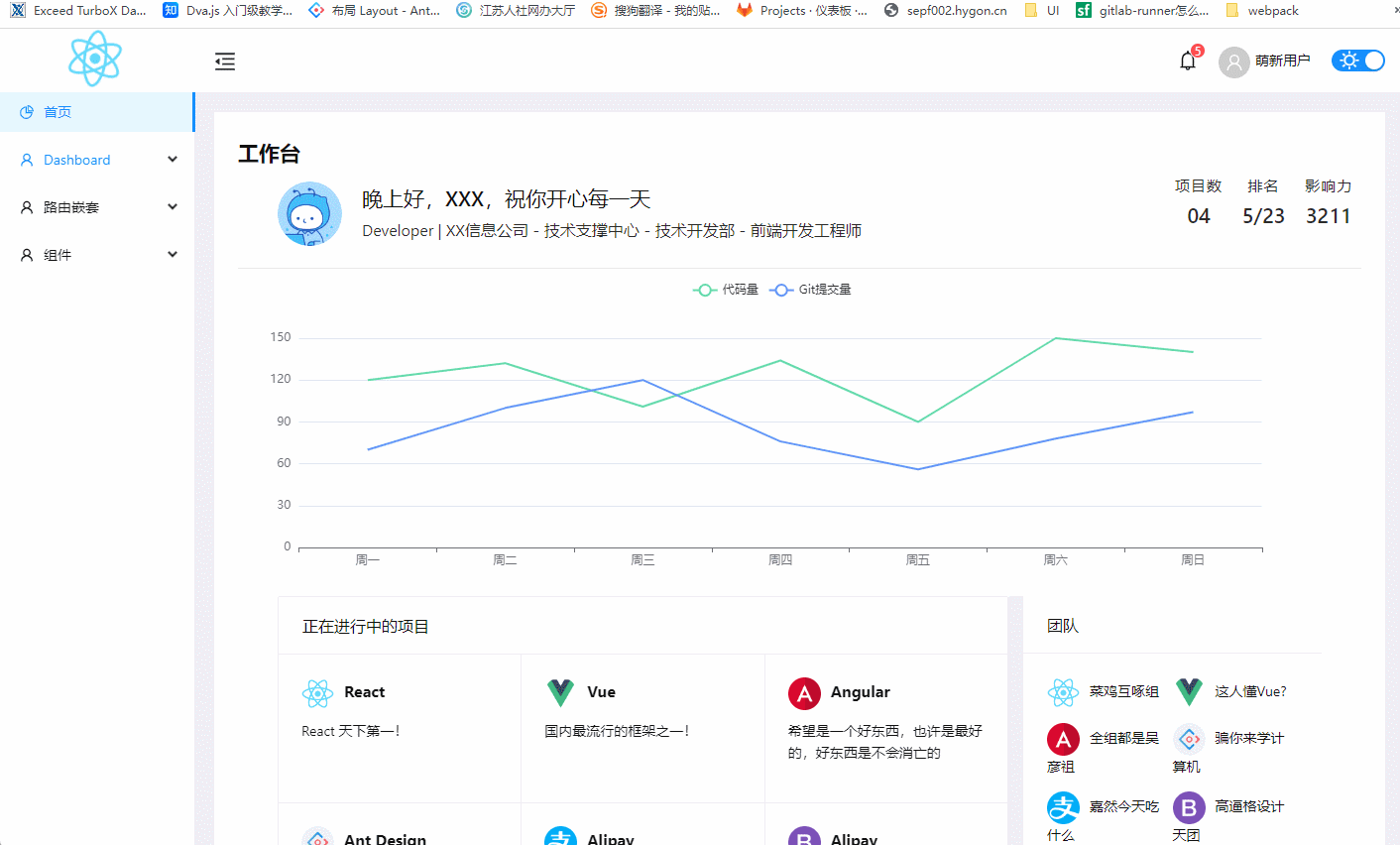Click the blue cartoon profile avatar

click(309, 214)
